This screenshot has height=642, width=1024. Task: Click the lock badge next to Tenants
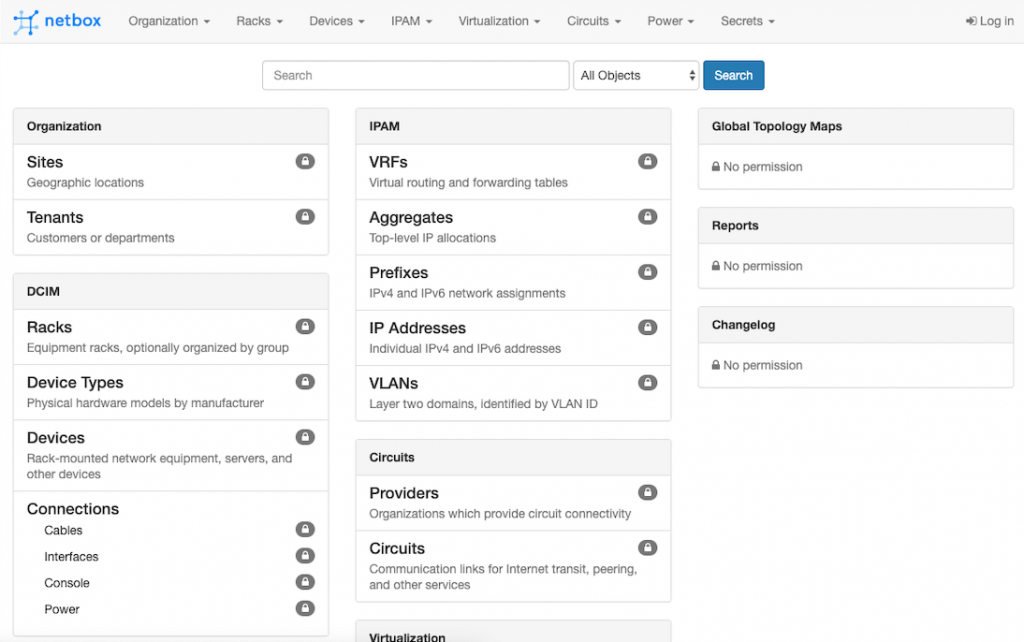click(305, 216)
